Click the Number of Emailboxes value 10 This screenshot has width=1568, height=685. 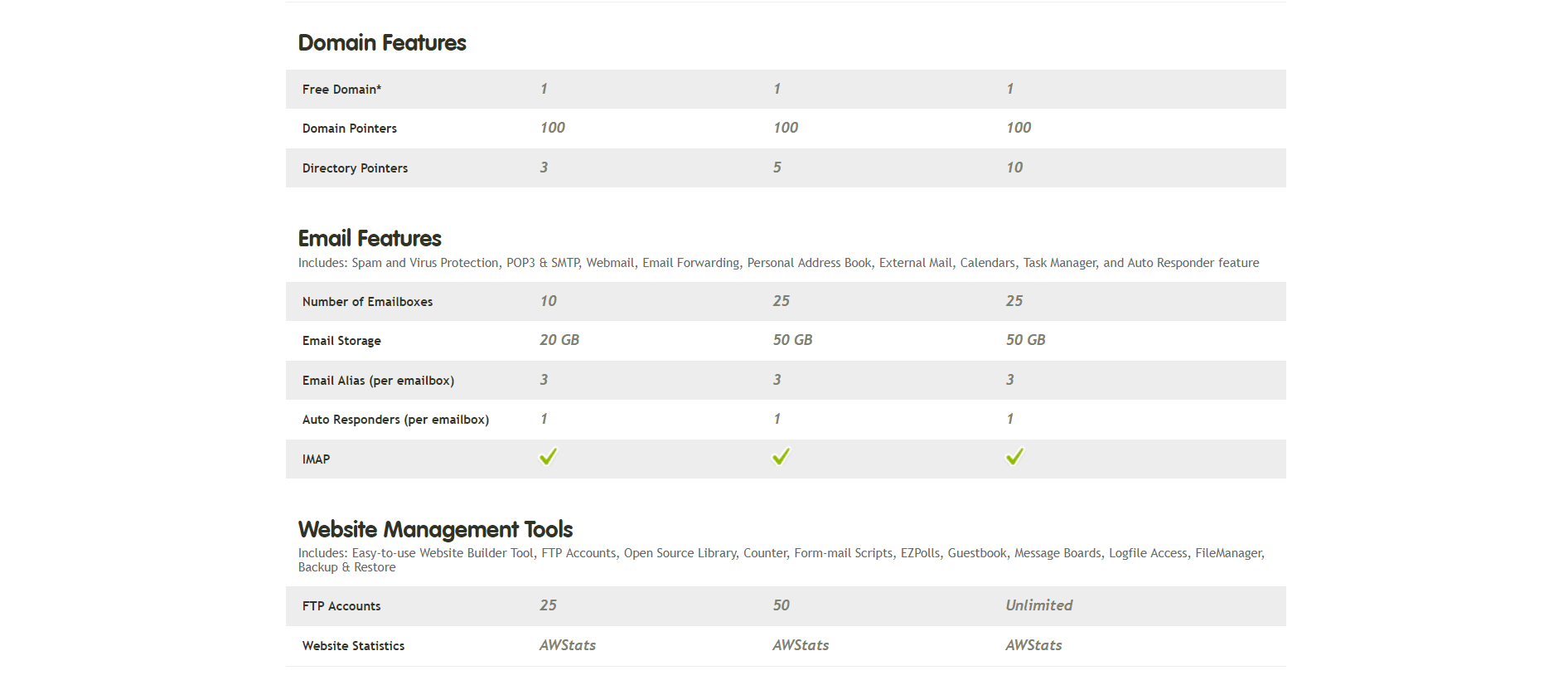pyautogui.click(x=549, y=301)
